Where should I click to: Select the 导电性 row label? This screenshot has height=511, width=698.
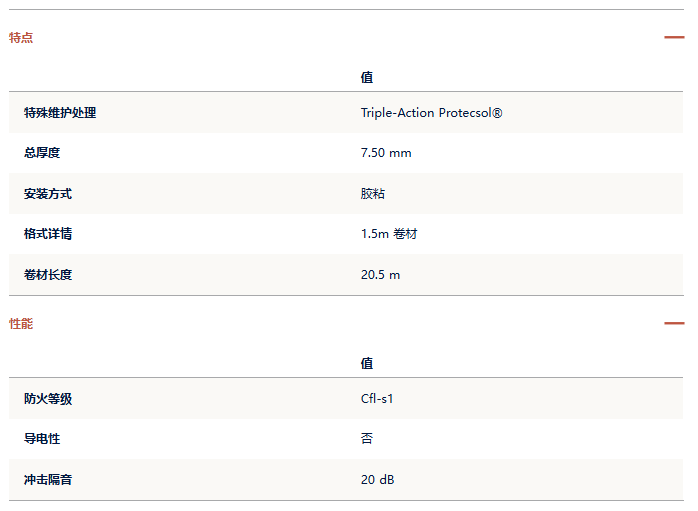pyautogui.click(x=42, y=438)
